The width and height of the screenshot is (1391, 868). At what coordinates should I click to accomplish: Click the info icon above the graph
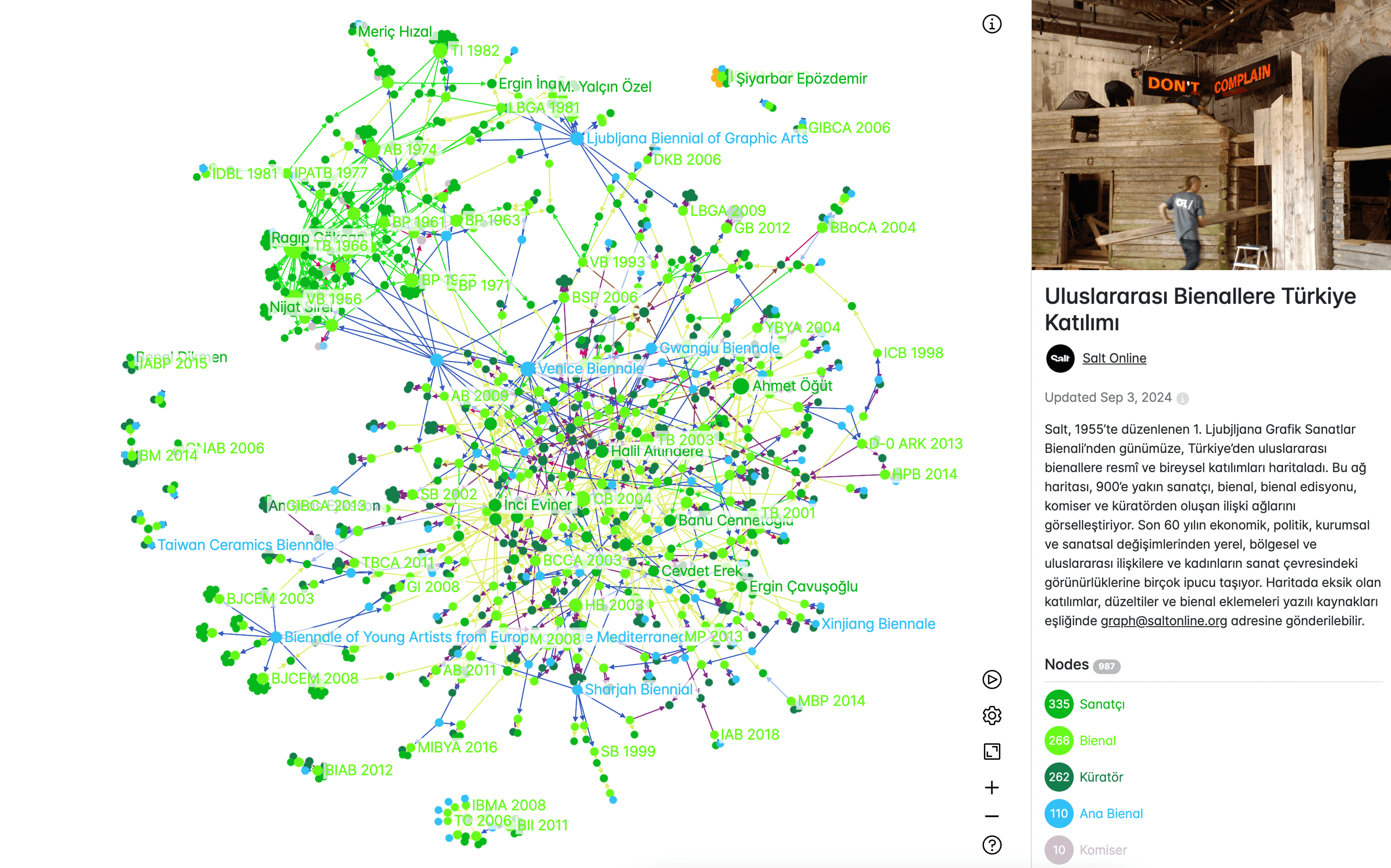pos(991,24)
